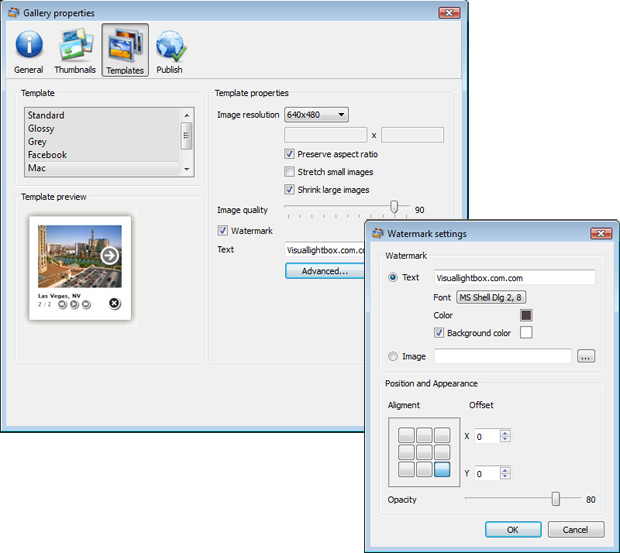Viewport: 620px width, 553px height.
Task: Select the Templates toolbar icon
Action: [x=125, y=50]
